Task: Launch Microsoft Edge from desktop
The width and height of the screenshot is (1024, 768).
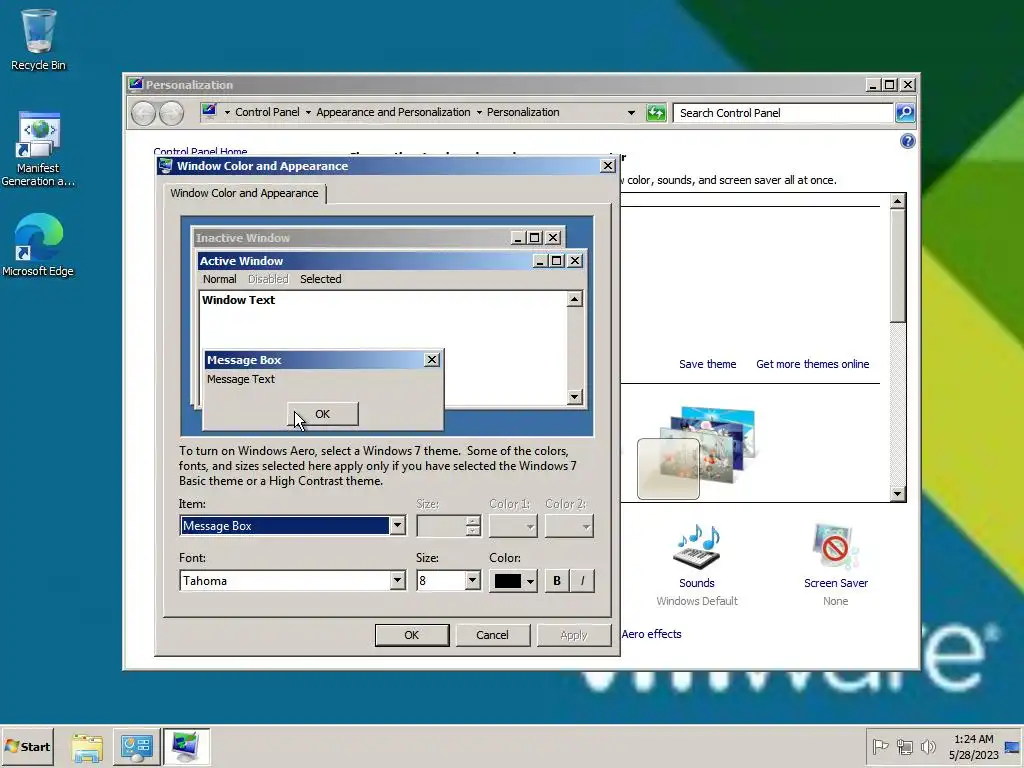Action: coord(38,245)
